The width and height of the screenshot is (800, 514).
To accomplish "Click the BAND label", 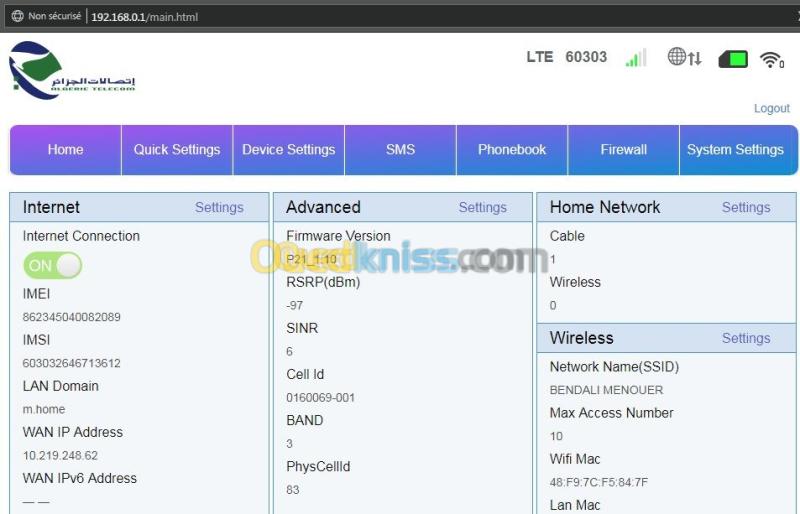I will click(305, 421).
